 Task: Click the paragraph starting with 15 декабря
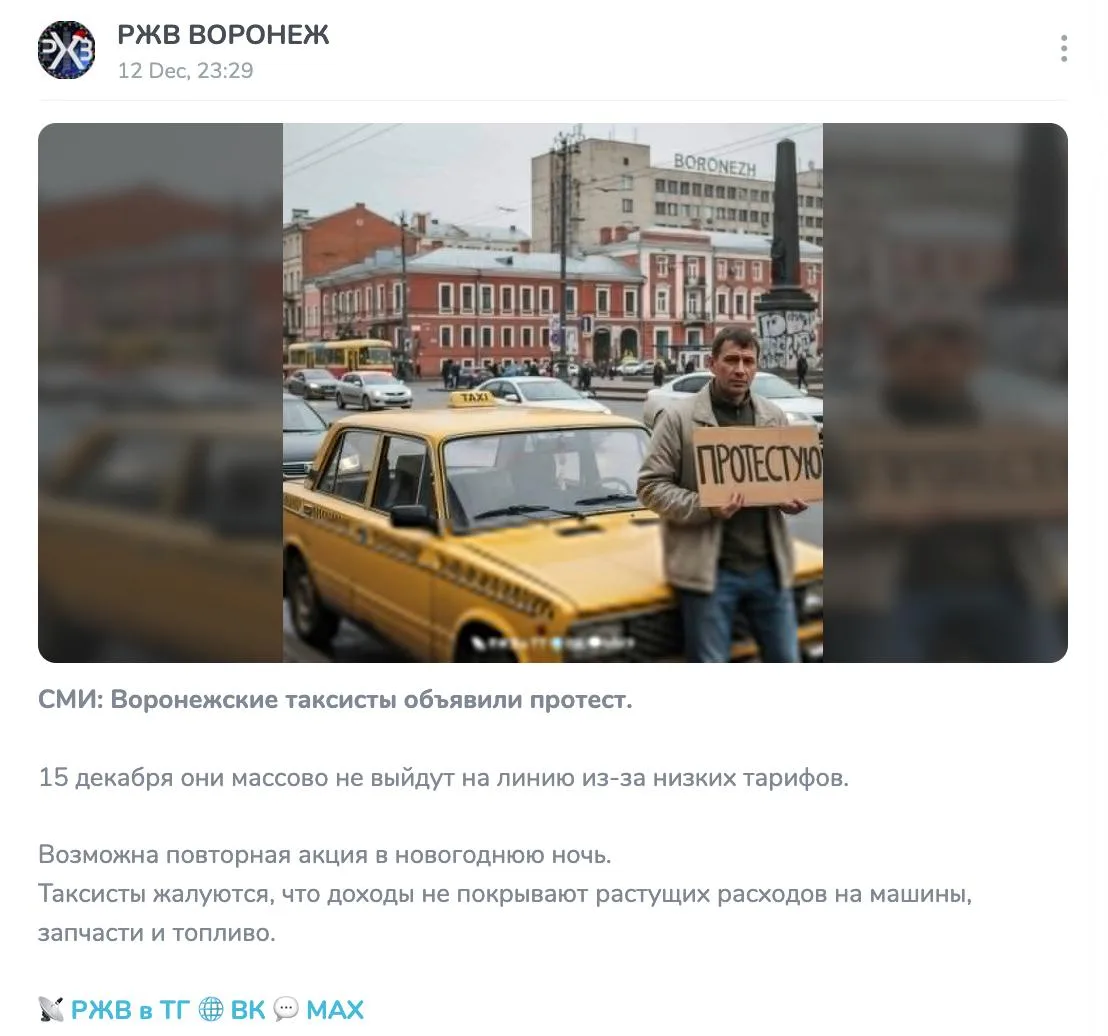[443, 777]
